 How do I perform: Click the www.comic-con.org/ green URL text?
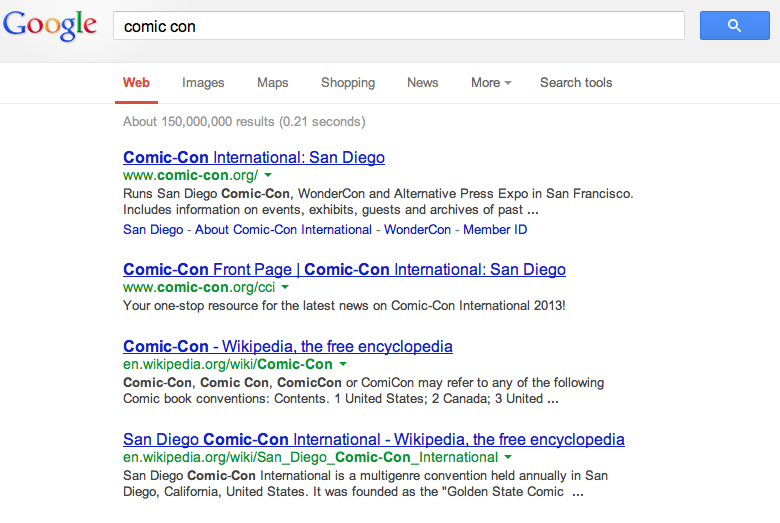[191, 175]
